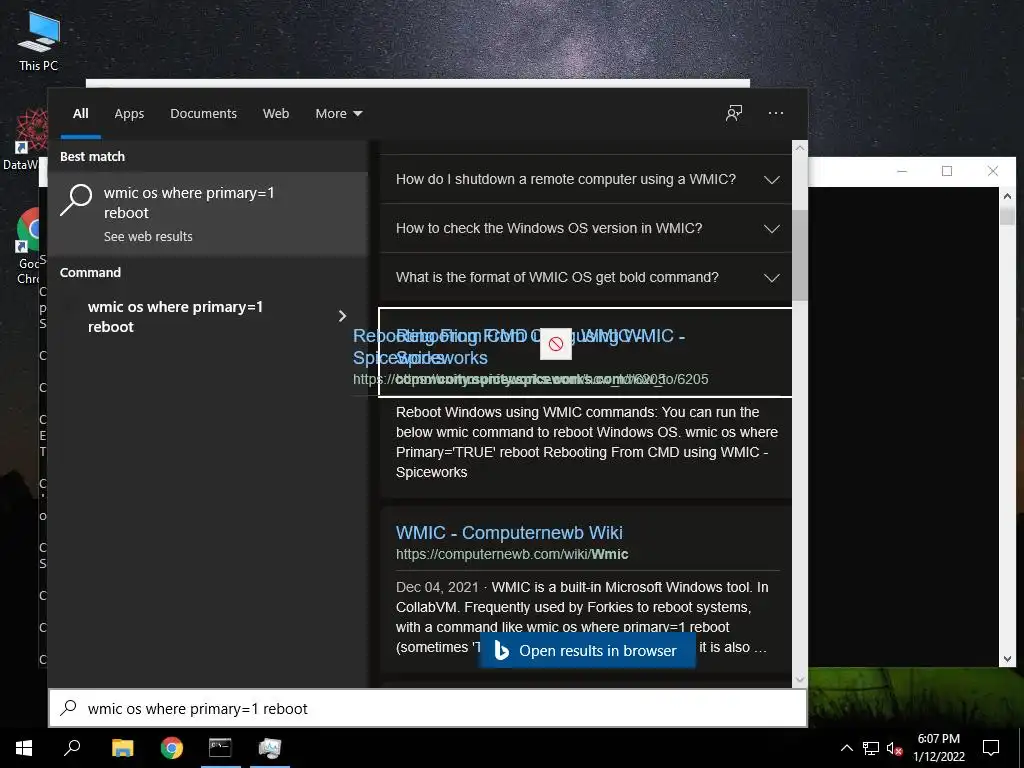
Task: Click the Bing logo in the Open results button
Action: click(502, 650)
